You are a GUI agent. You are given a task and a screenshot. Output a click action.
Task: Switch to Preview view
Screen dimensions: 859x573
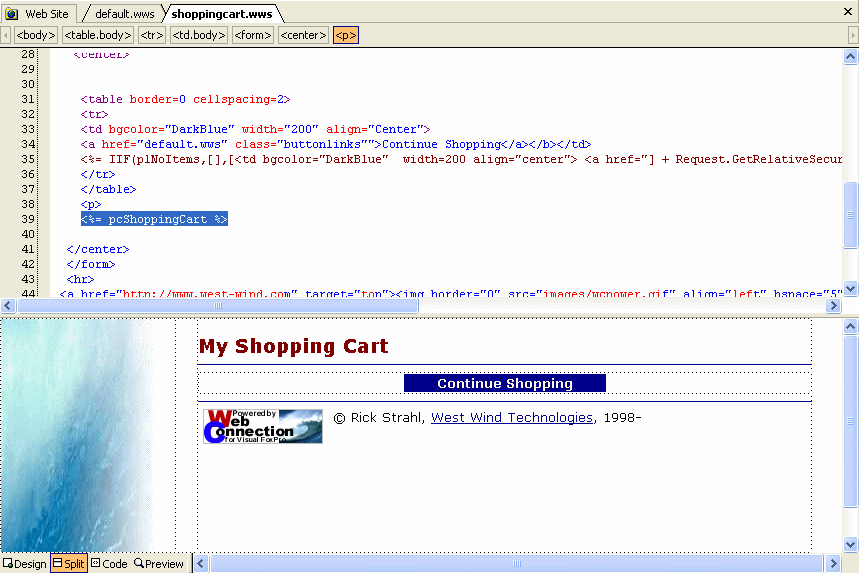point(159,564)
